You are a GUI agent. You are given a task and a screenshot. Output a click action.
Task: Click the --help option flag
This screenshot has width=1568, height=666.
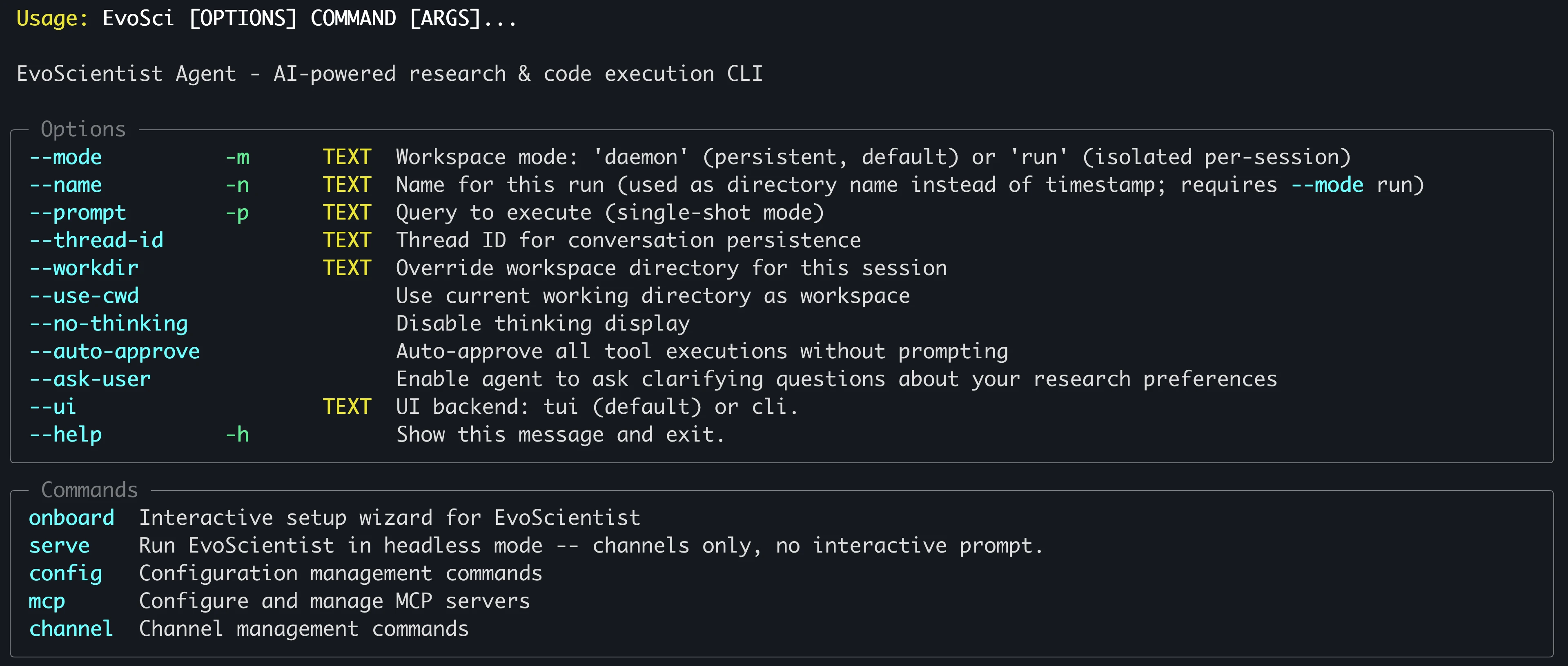pos(66,435)
